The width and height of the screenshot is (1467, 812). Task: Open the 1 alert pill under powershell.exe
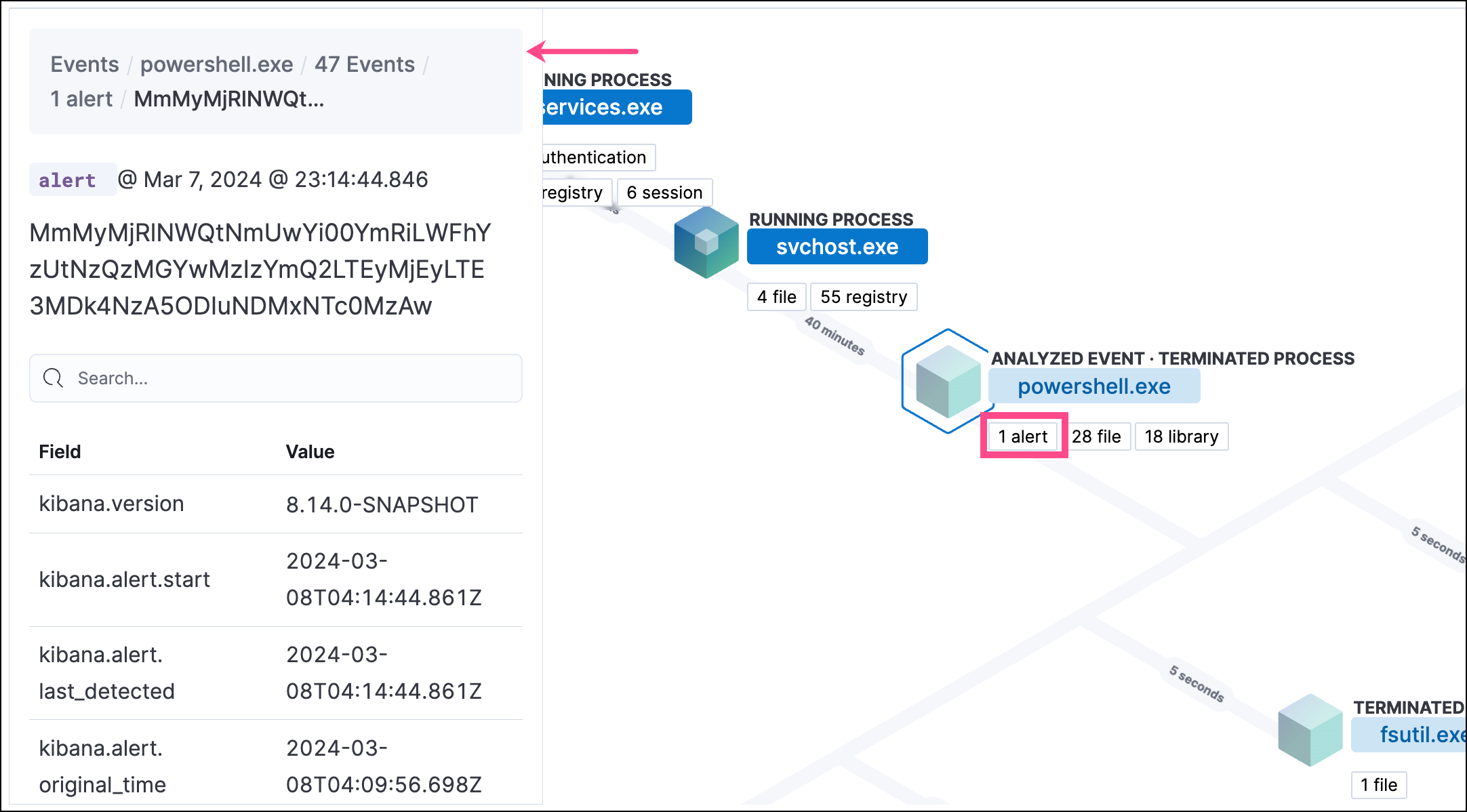coord(1022,437)
